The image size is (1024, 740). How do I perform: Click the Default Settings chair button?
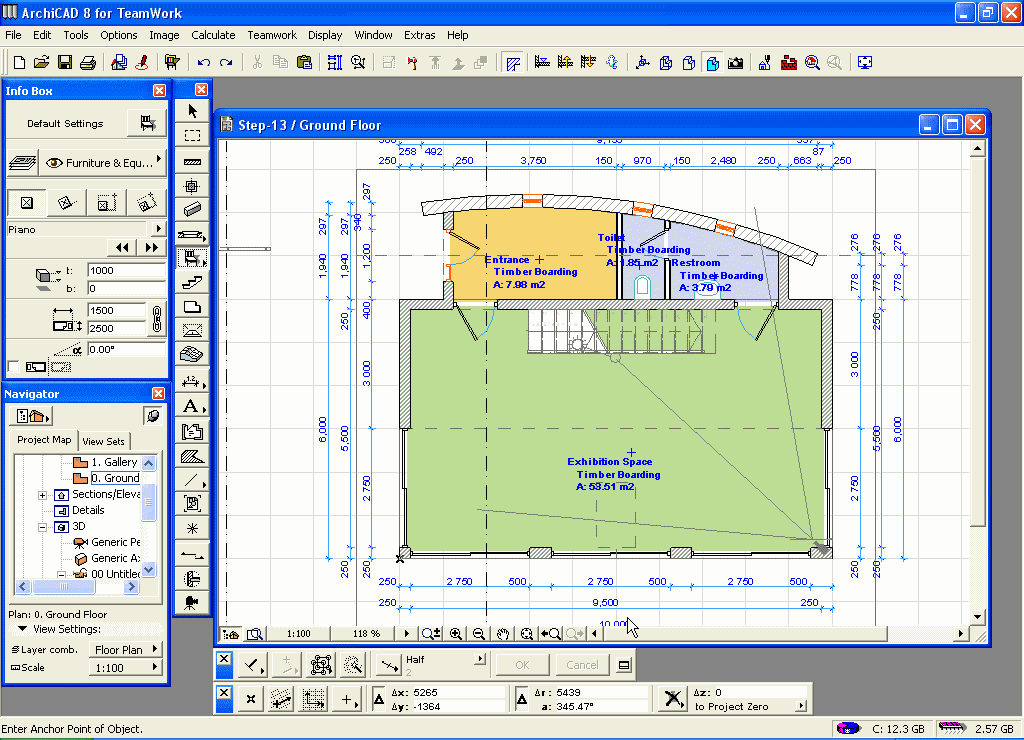click(x=148, y=124)
